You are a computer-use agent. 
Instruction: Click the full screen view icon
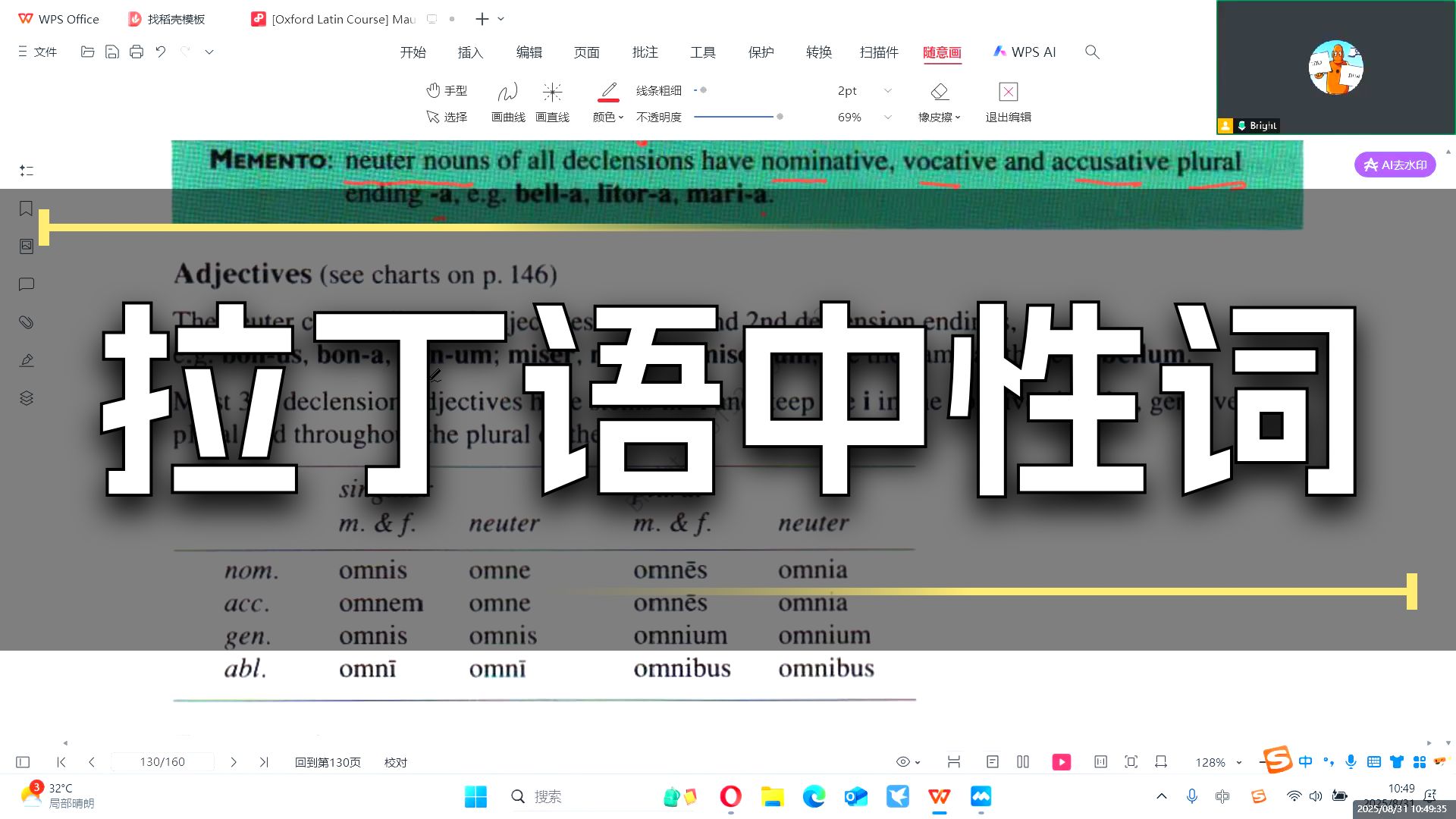pos(1131,762)
